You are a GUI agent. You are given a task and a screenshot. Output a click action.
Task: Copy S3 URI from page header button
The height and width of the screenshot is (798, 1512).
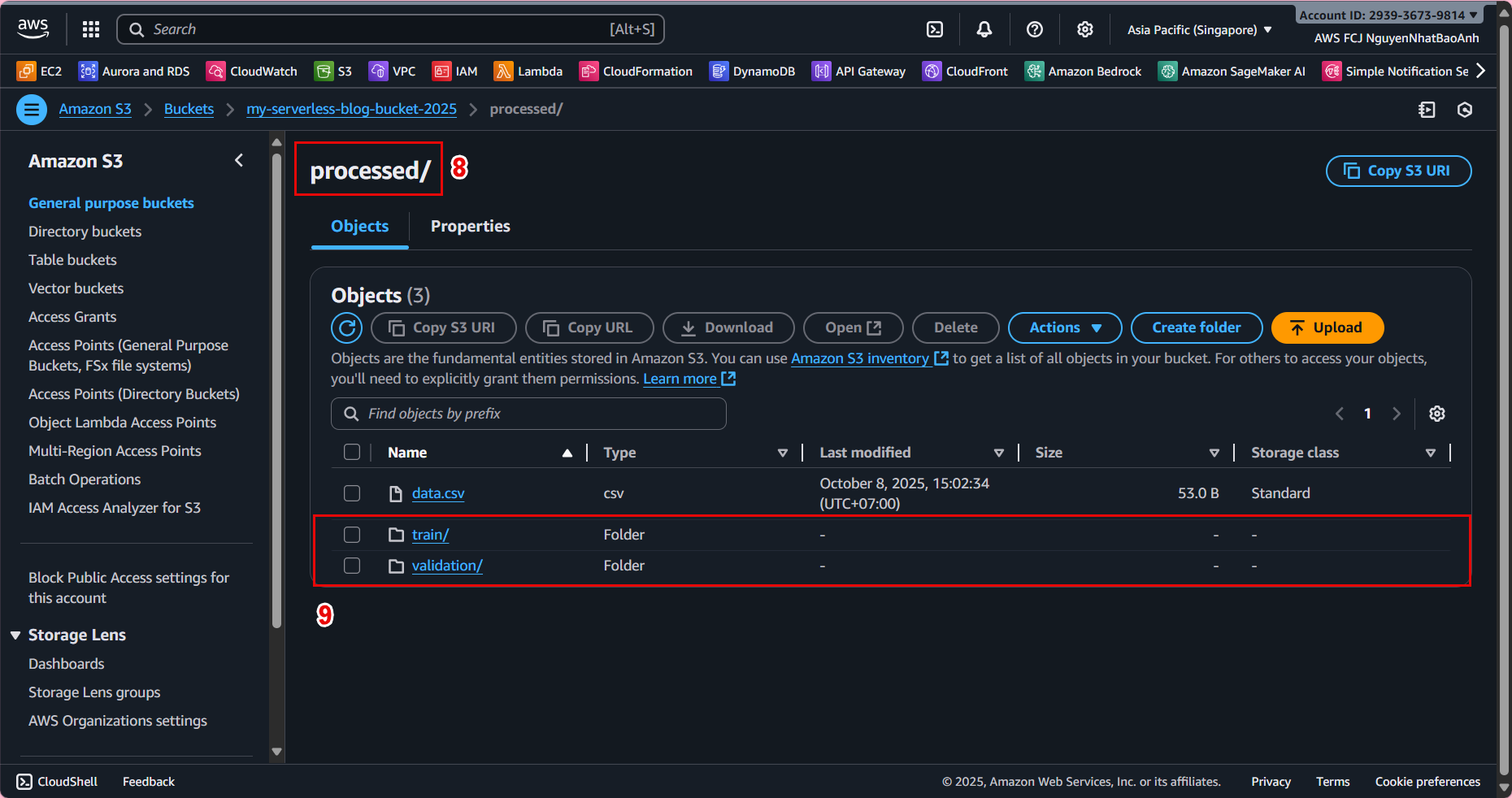pos(1398,171)
